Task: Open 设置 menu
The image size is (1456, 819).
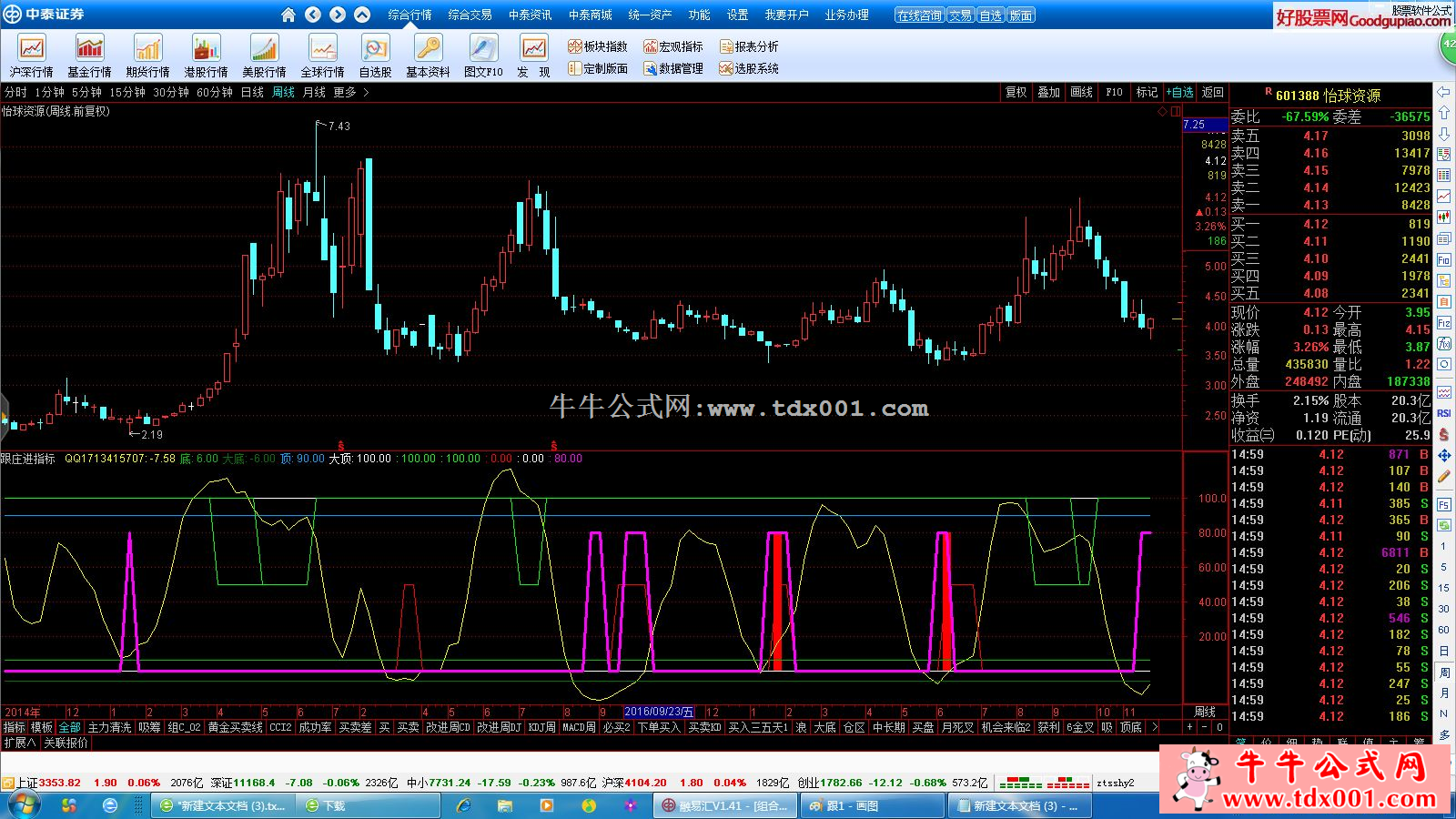Action: click(x=737, y=15)
